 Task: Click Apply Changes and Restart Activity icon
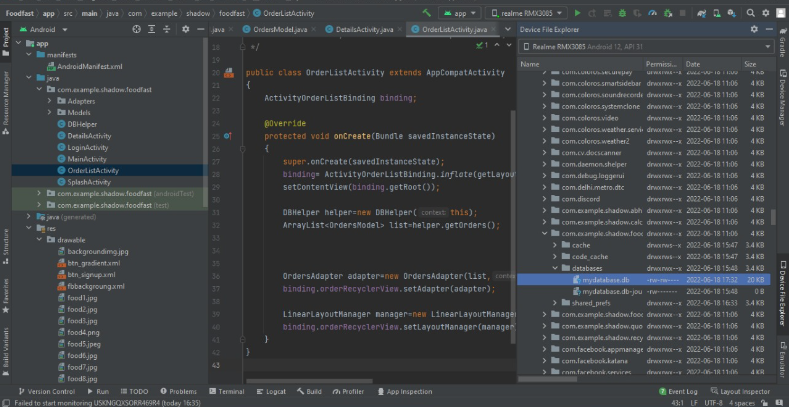coord(592,13)
